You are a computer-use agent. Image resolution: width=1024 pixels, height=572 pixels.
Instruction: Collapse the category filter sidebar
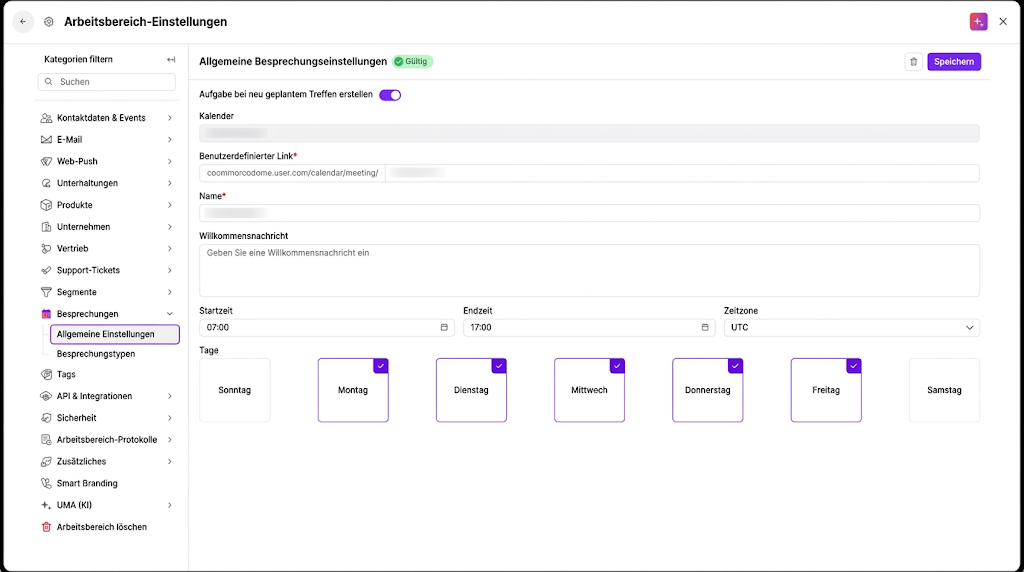[x=171, y=59]
